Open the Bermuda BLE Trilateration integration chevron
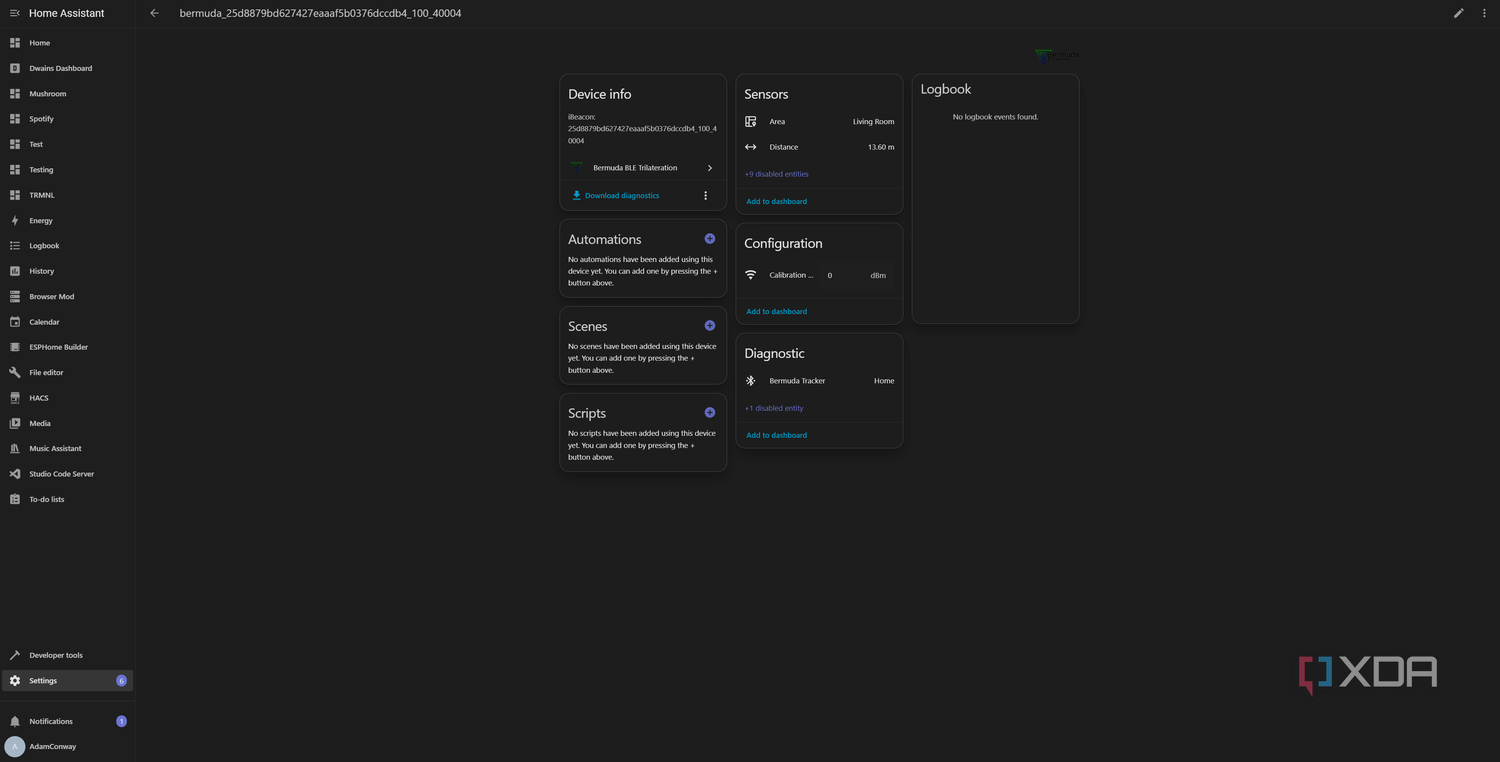 coord(710,168)
